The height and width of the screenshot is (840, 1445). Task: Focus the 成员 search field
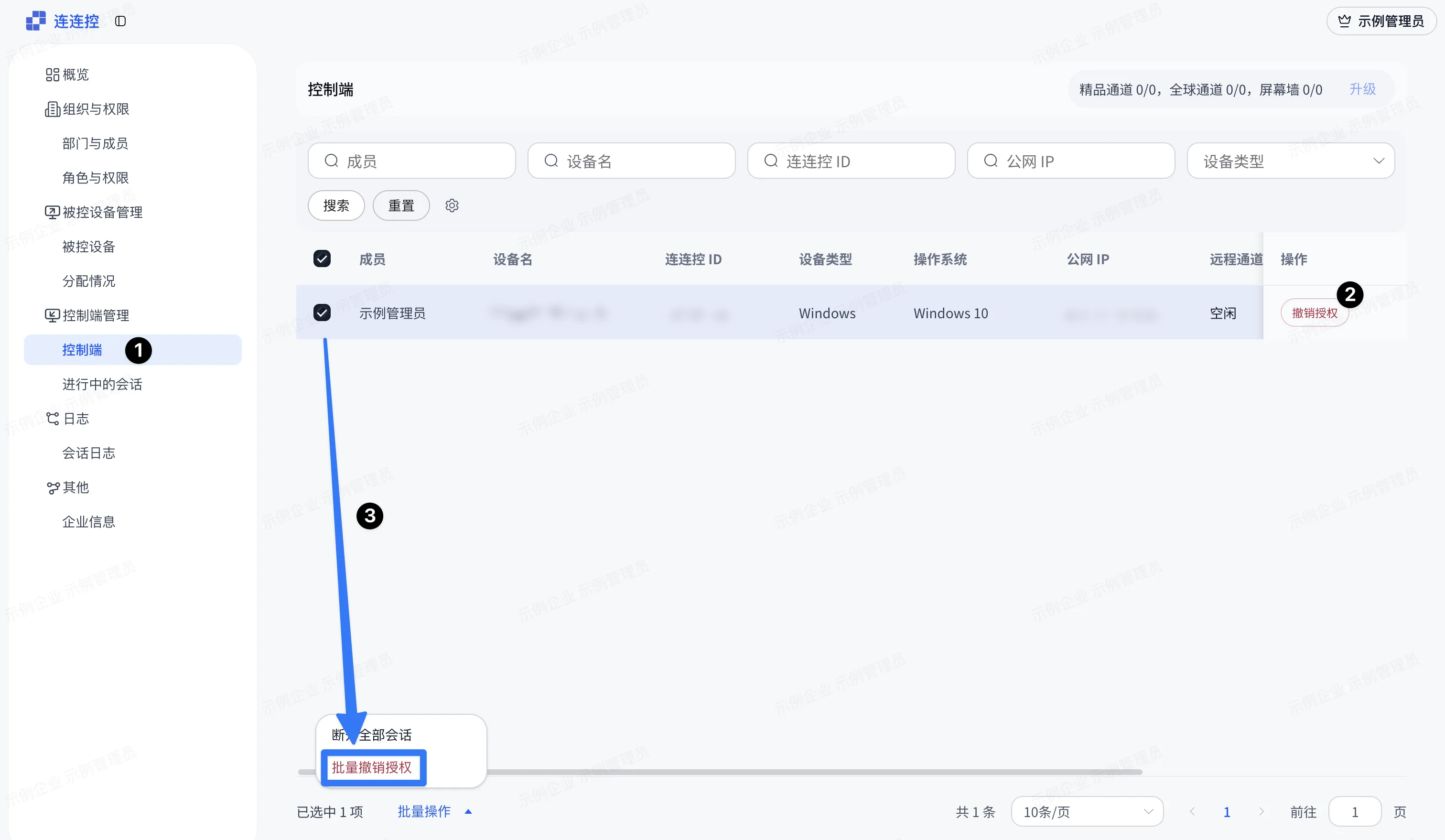click(x=412, y=161)
